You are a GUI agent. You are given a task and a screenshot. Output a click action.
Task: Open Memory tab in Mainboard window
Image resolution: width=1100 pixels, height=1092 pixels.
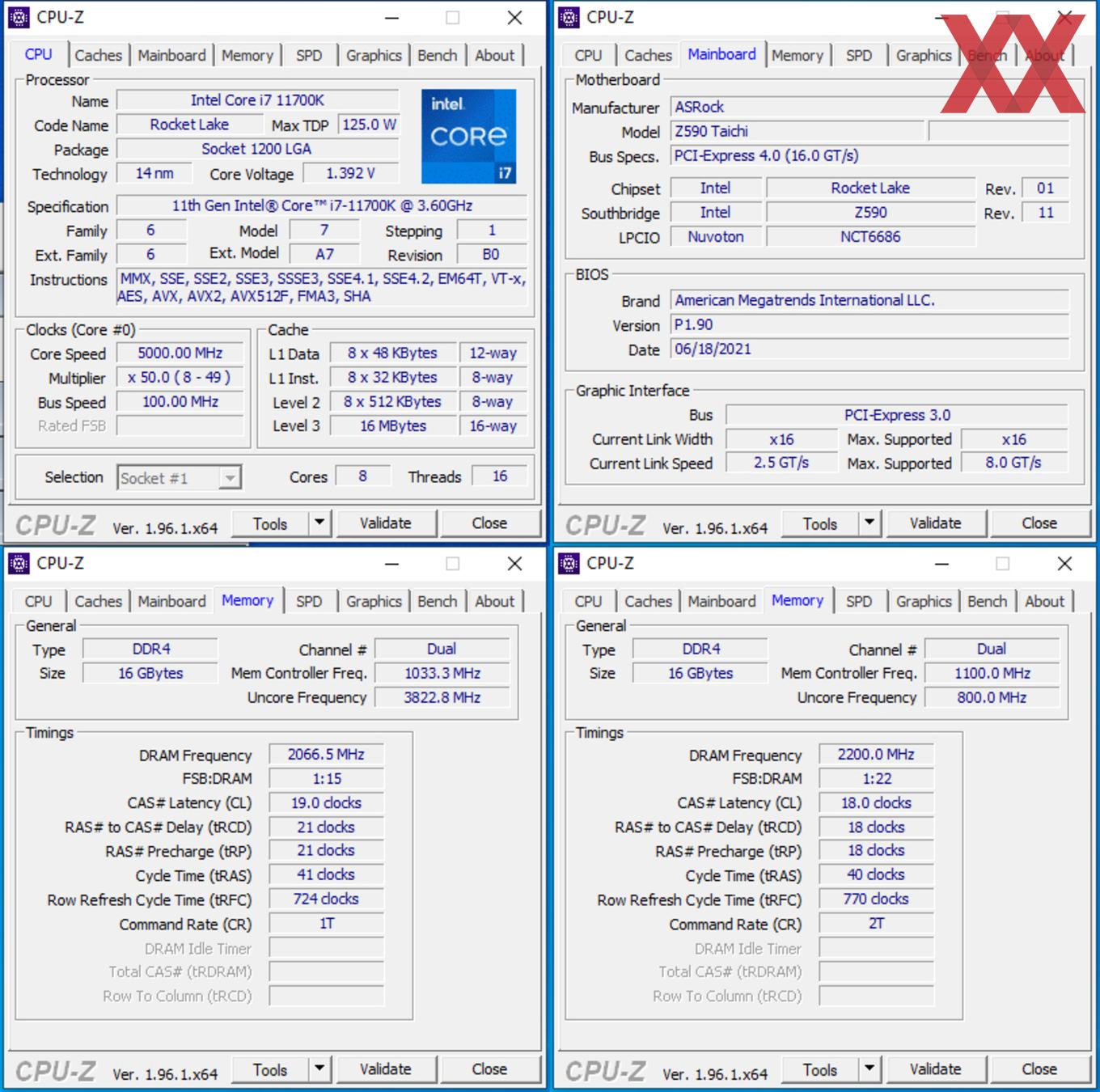point(797,55)
